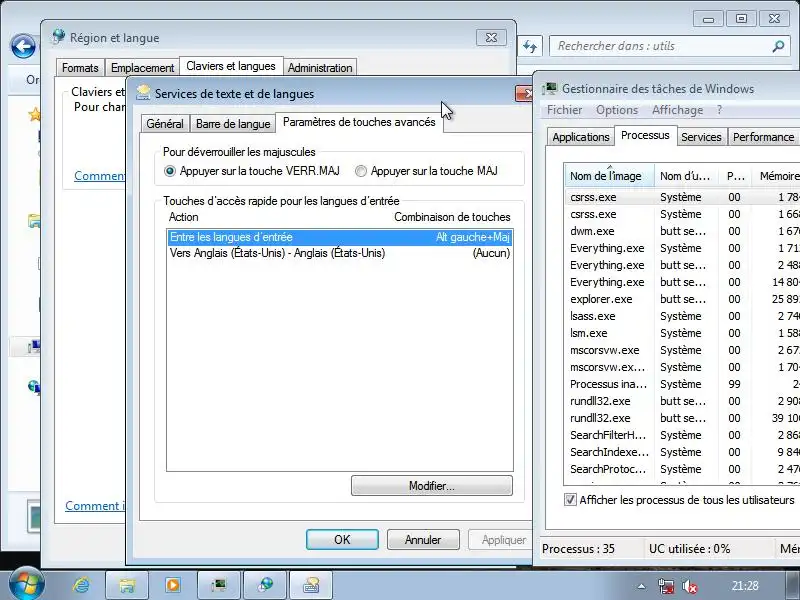
Task: Select 'Appuyer sur la touche MAJ' option
Action: tap(427, 171)
